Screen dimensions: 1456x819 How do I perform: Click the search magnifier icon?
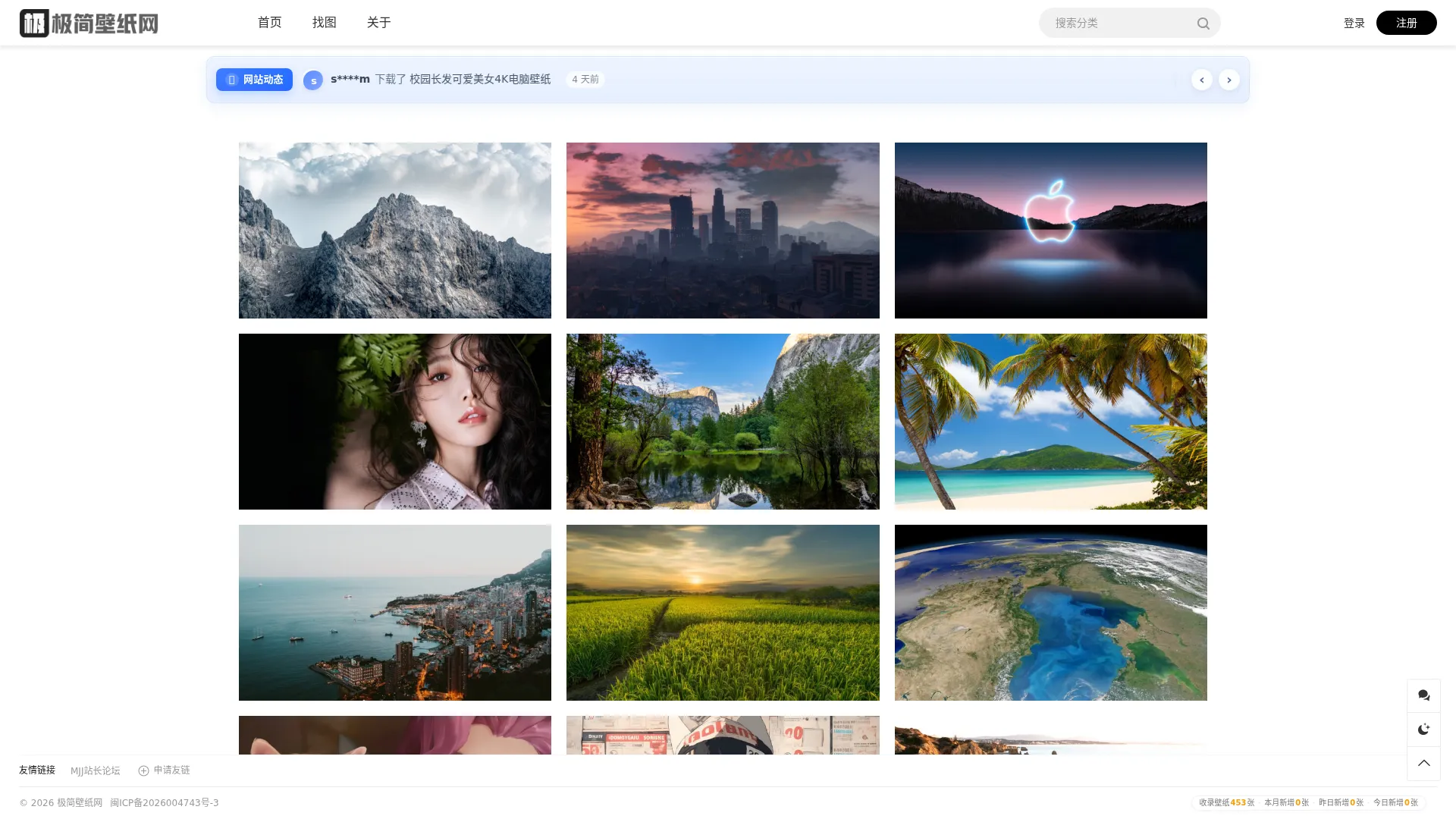click(1203, 24)
